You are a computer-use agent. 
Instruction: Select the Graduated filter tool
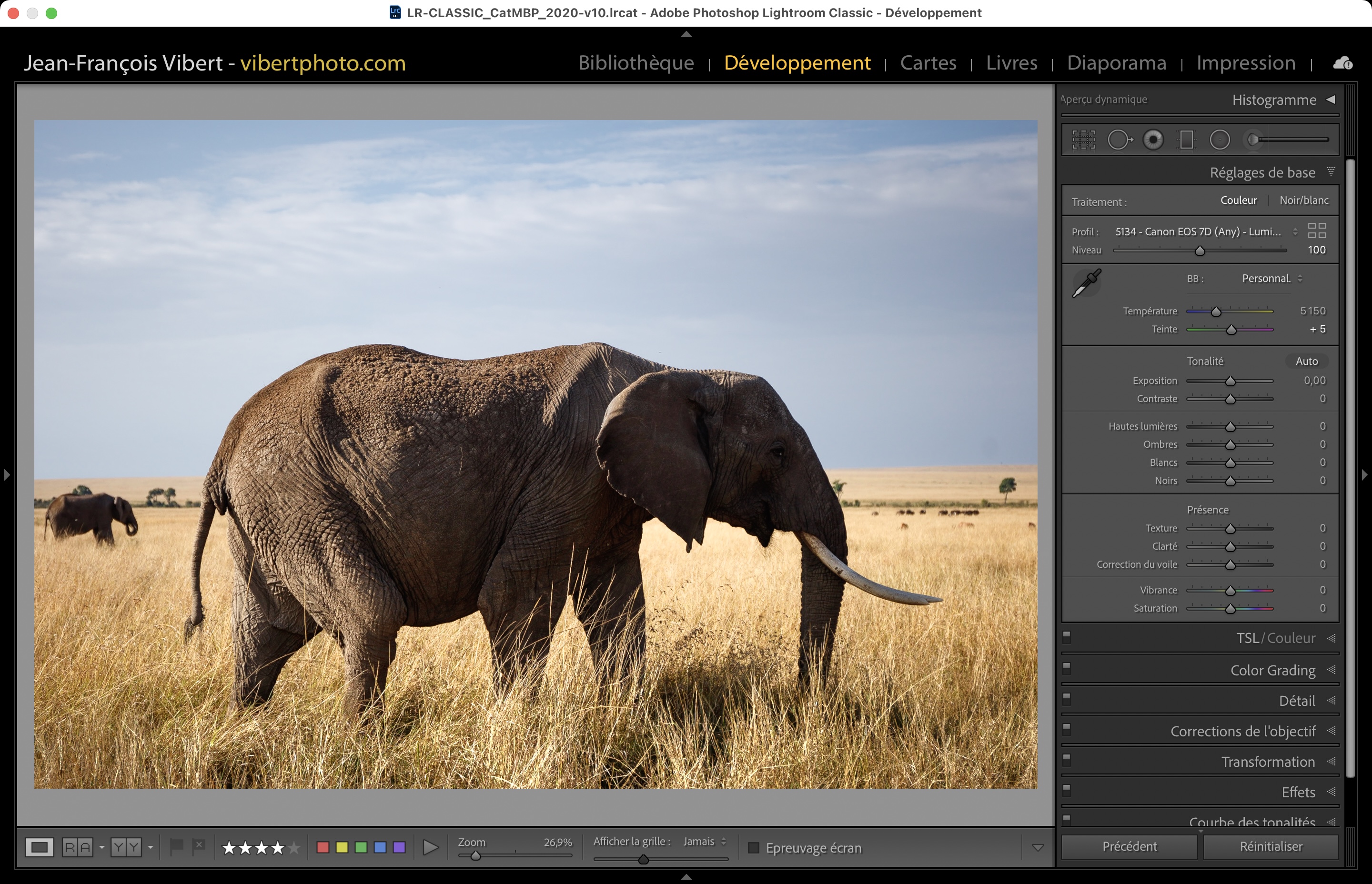coord(1186,140)
